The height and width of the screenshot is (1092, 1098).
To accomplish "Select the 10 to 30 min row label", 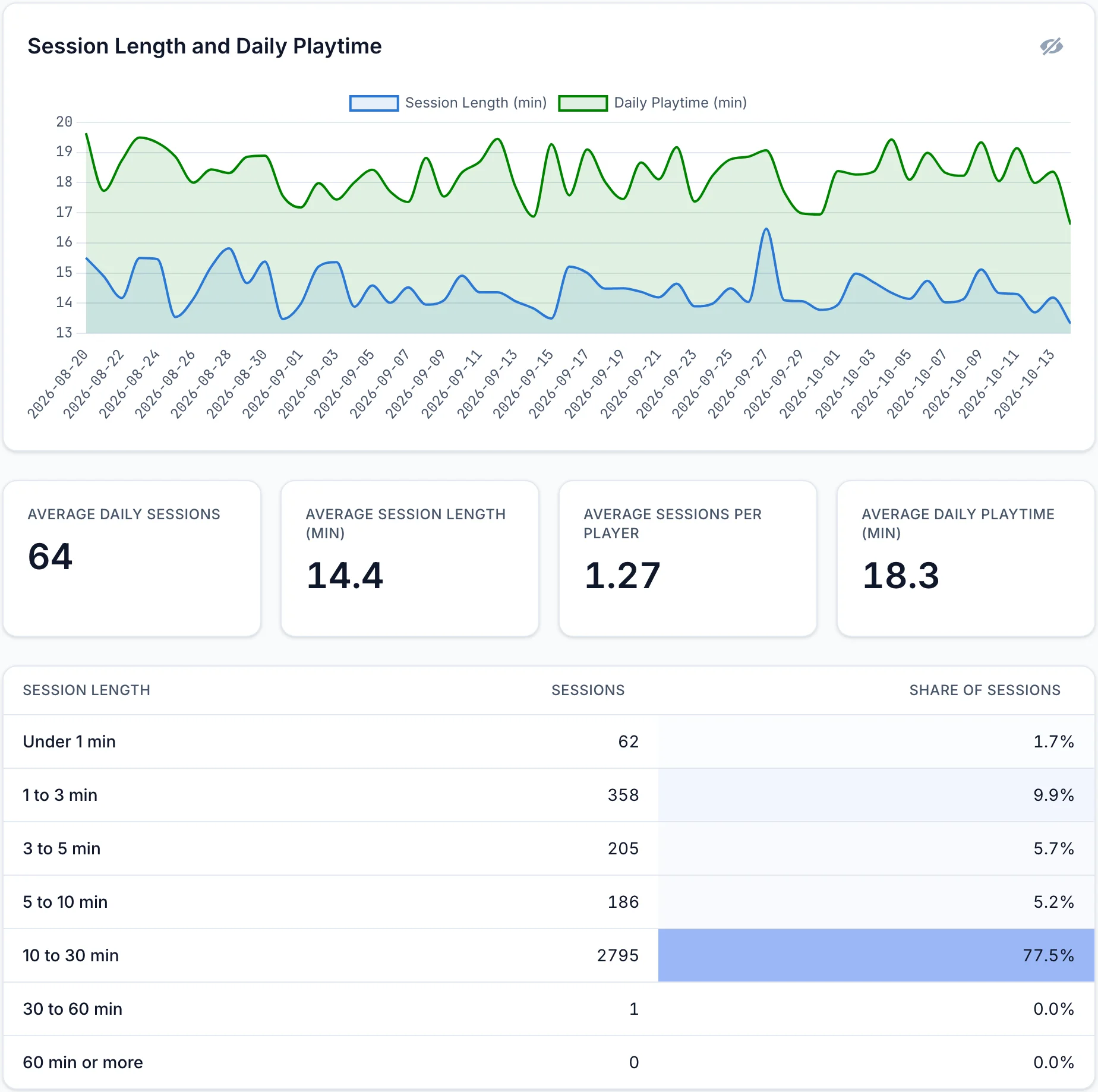I will click(71, 955).
